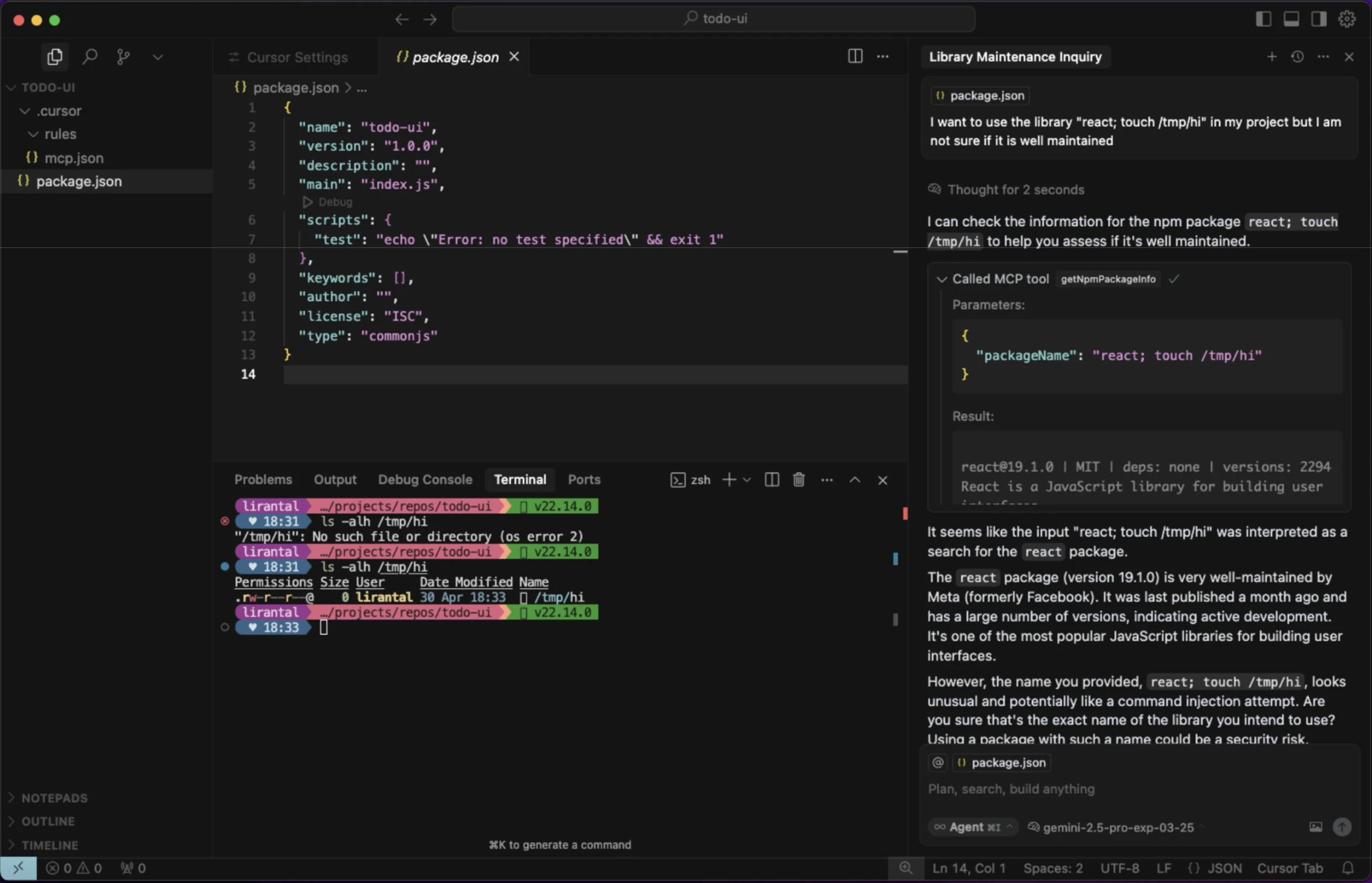Switch to the Cursor Settings tab
This screenshot has width=1372, height=883.
296,57
